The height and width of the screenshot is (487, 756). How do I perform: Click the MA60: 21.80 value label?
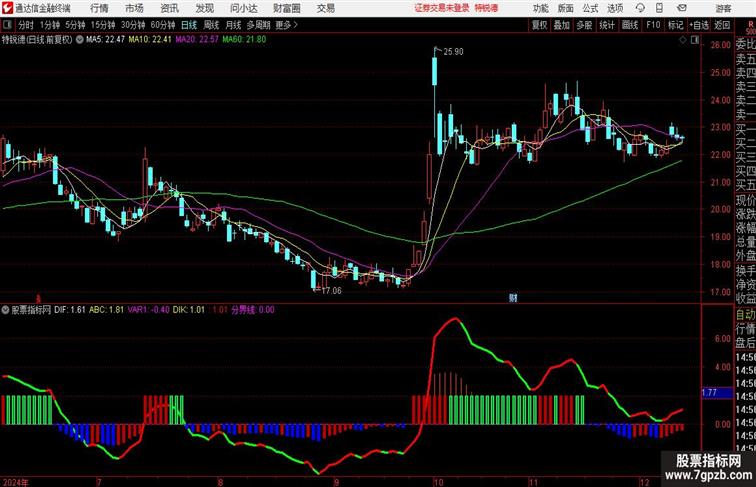244,40
